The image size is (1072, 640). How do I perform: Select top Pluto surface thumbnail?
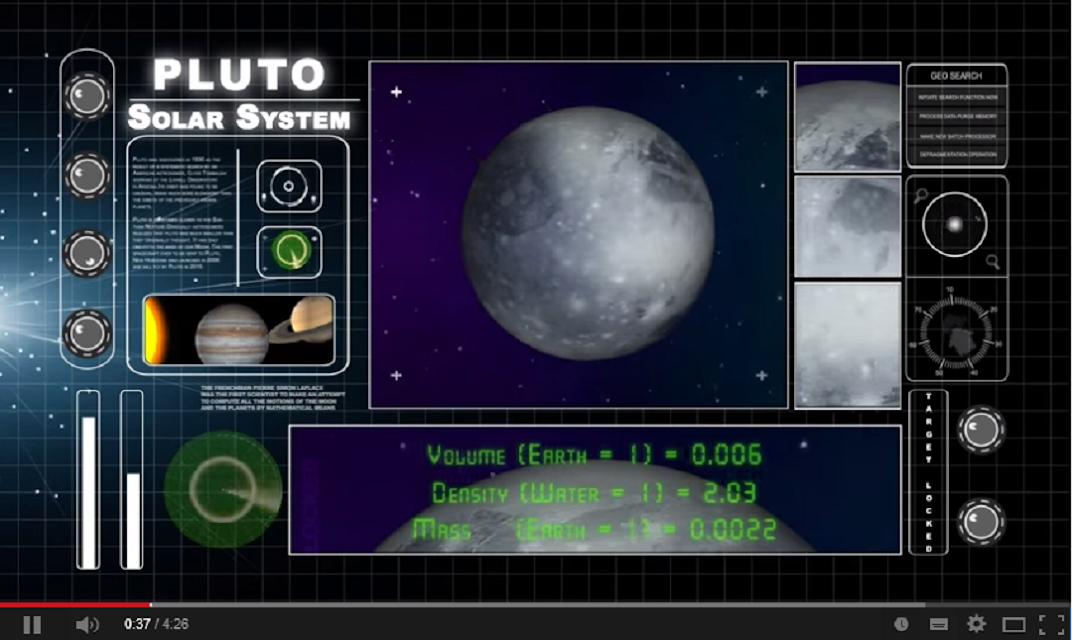[847, 116]
